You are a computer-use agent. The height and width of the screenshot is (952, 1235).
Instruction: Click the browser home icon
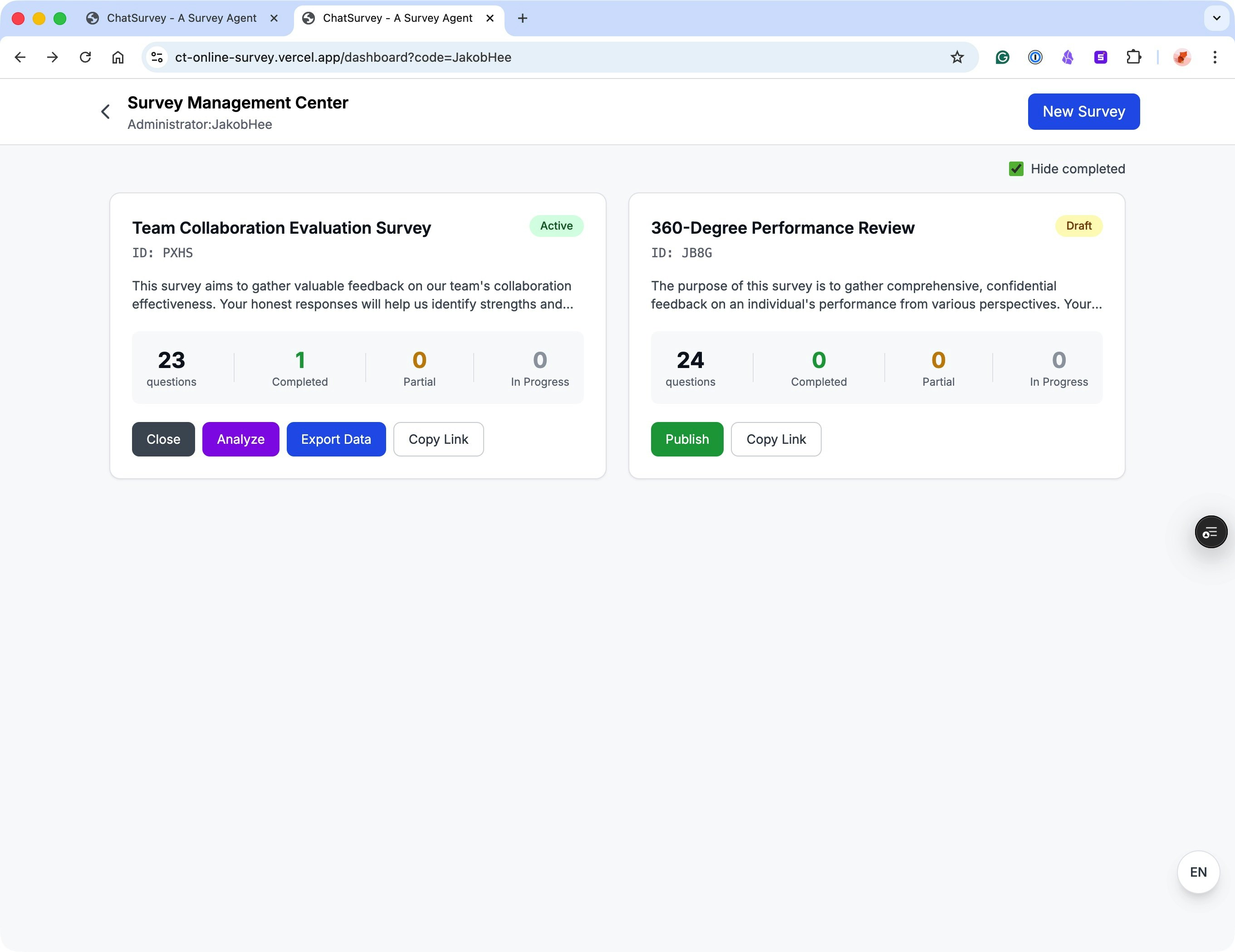(x=118, y=57)
